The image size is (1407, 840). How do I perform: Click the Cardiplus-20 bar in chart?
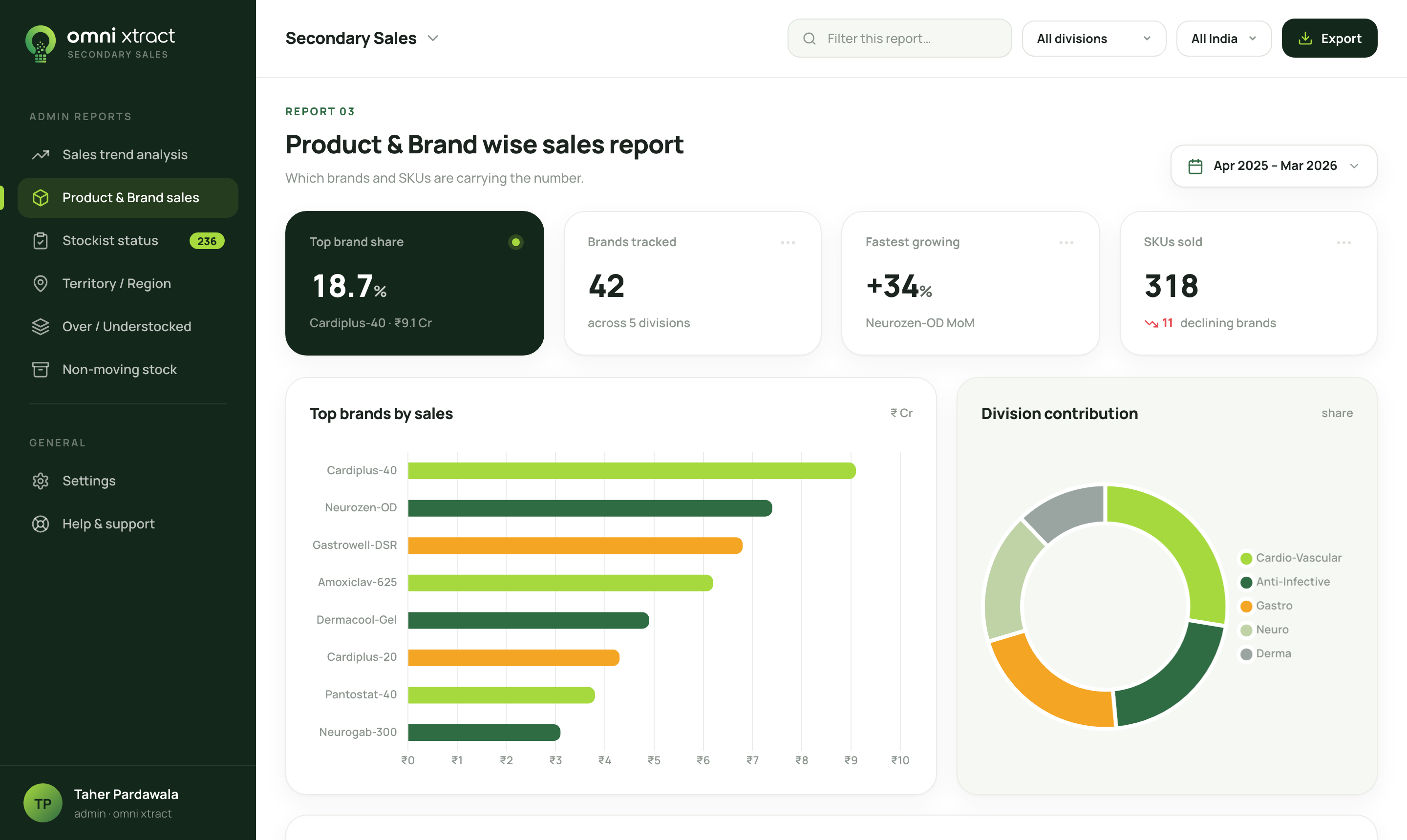[513, 658]
